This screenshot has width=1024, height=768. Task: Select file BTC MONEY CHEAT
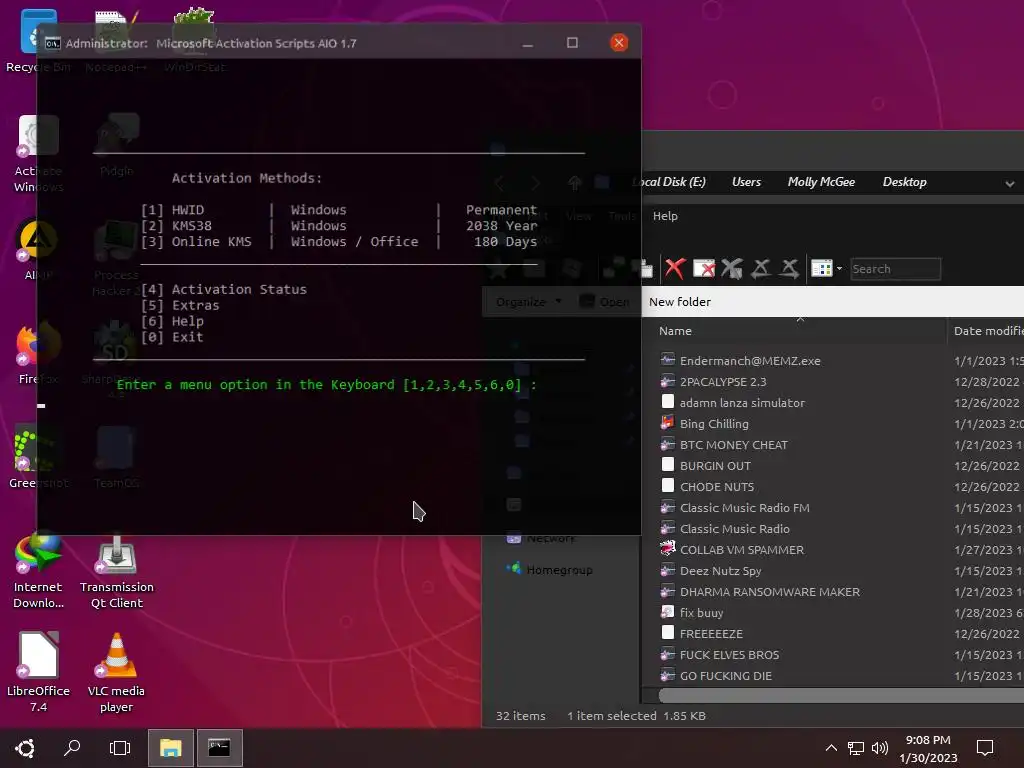coord(733,445)
